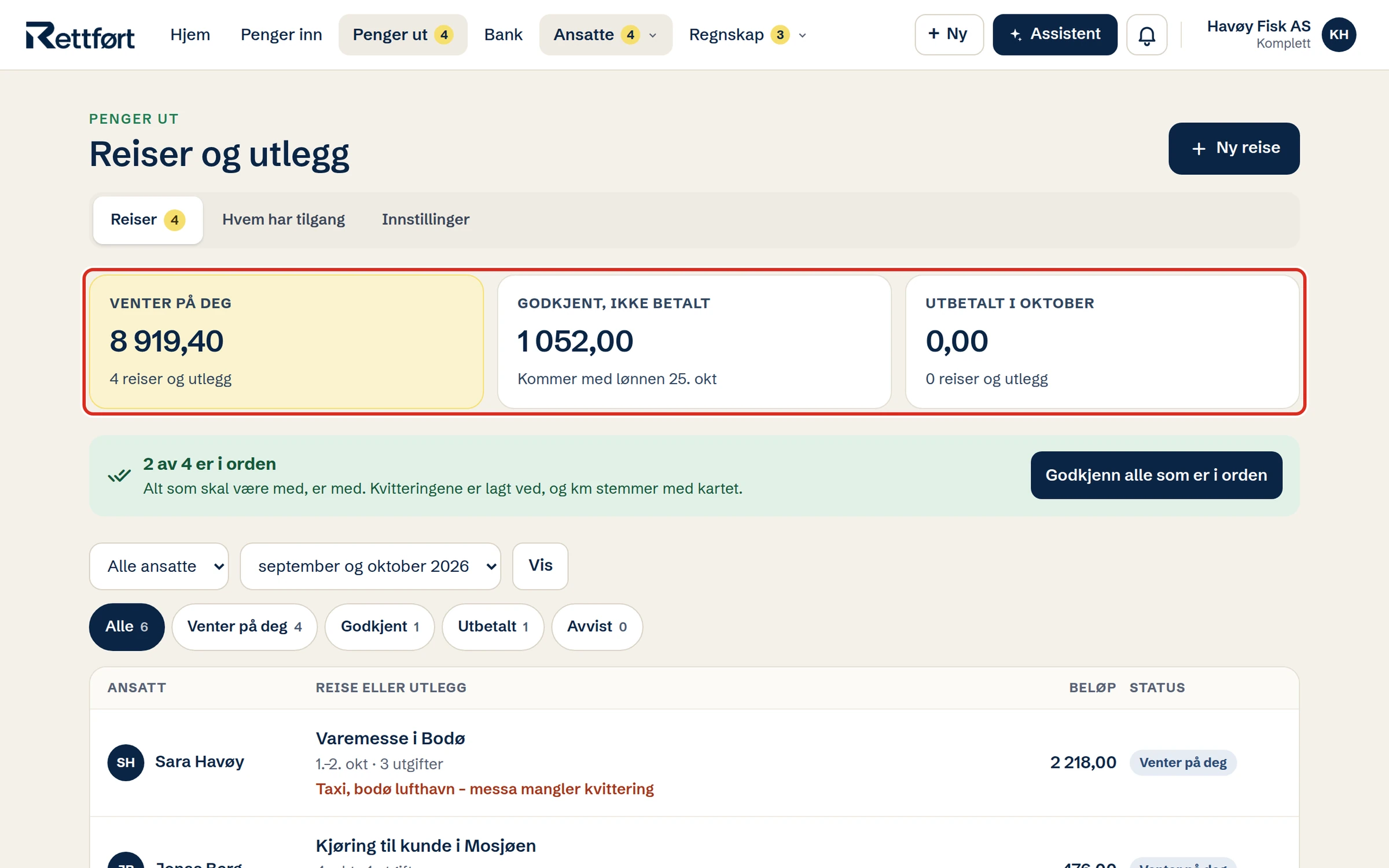Click the SH avatar for Sara Havøy
1389x868 pixels.
126,762
